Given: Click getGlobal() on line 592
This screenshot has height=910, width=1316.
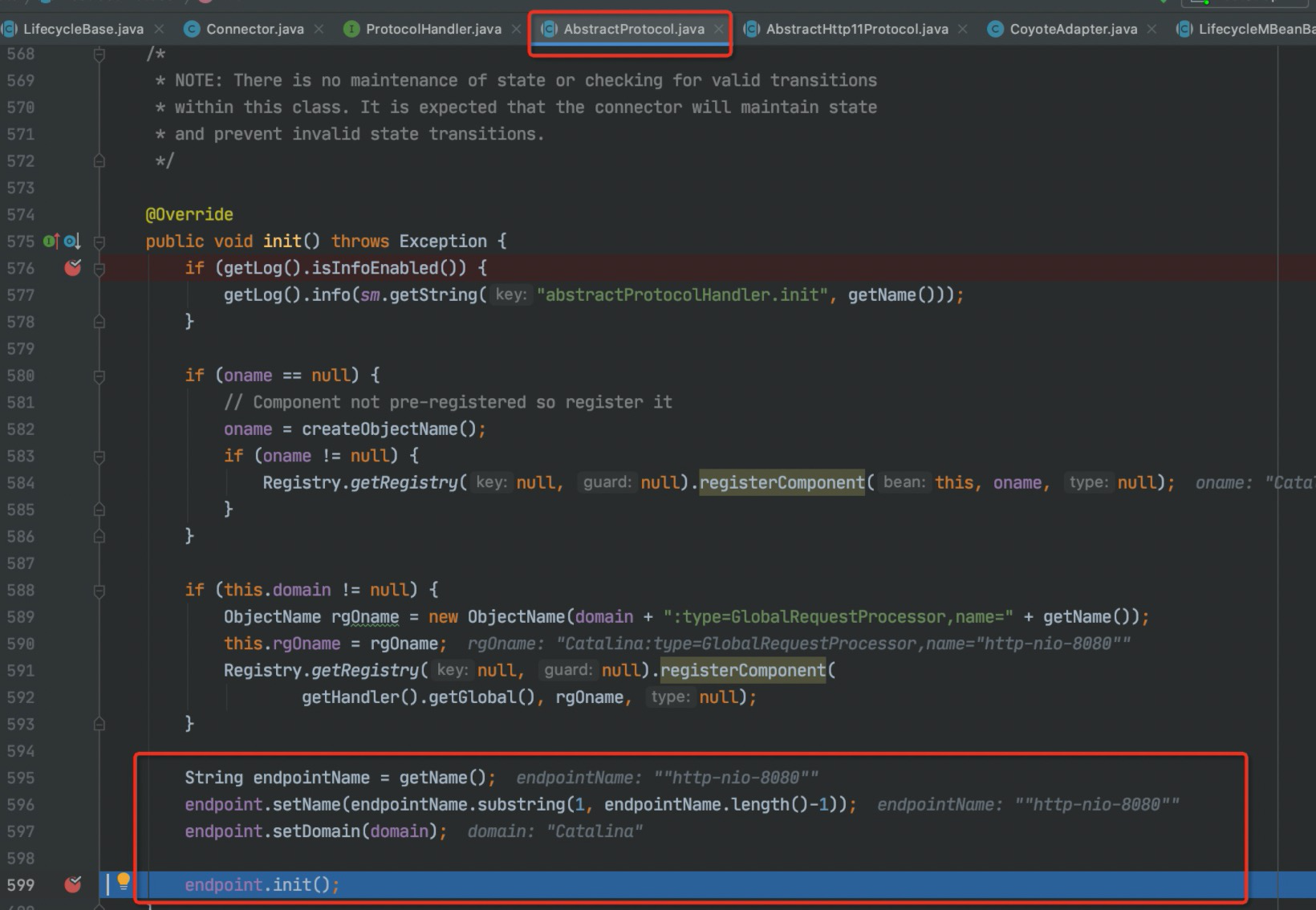Looking at the screenshot, I should pos(481,697).
